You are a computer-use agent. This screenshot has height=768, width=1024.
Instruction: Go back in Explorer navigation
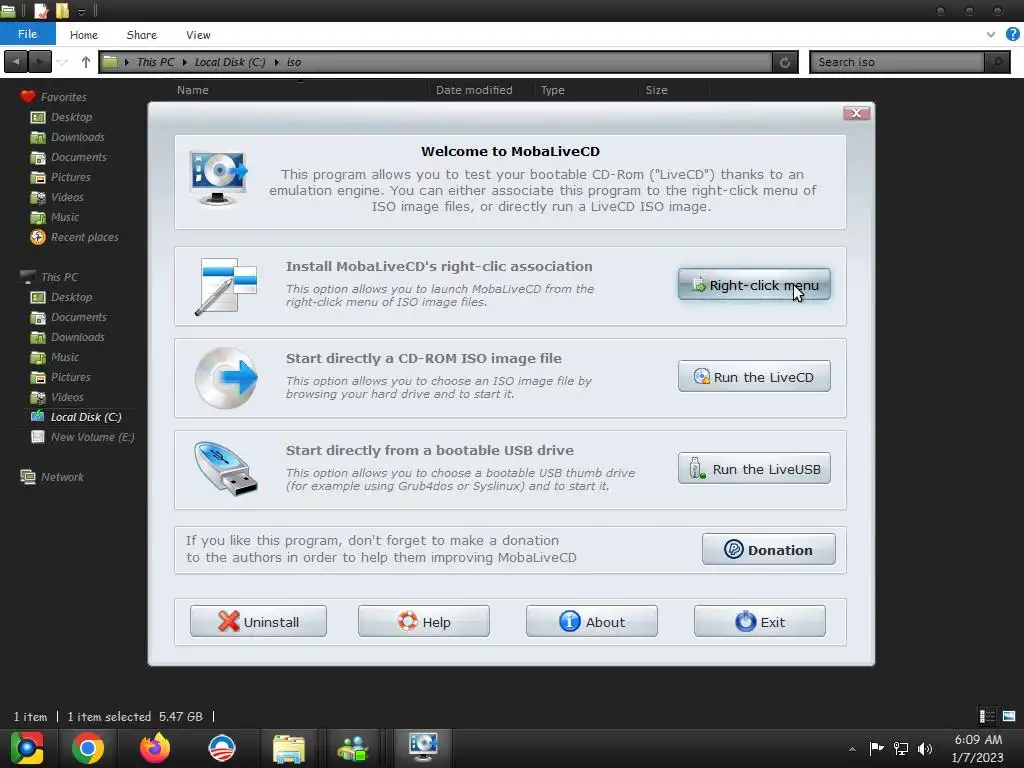pos(16,62)
